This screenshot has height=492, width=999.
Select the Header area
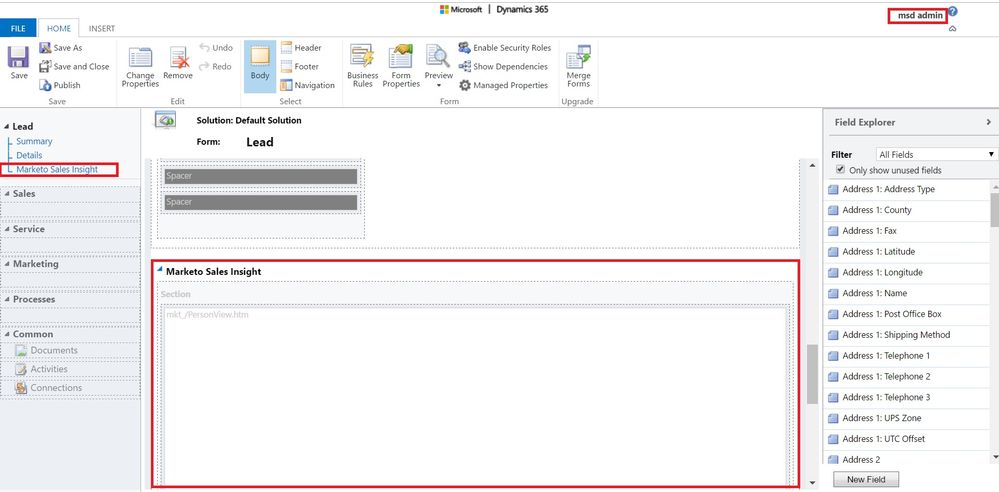pyautogui.click(x=301, y=48)
